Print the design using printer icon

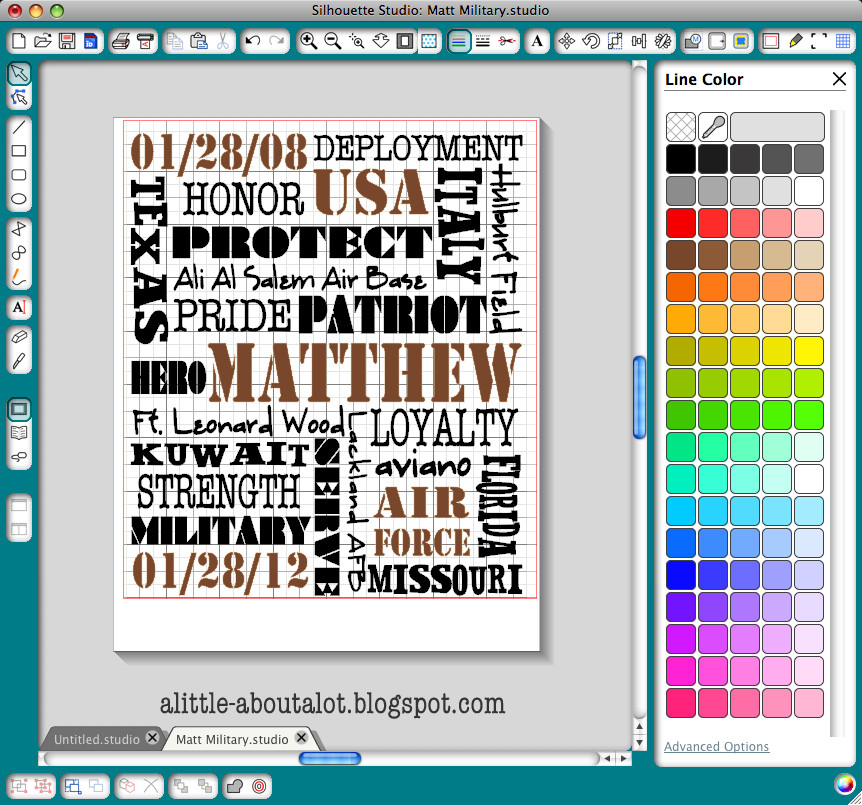coord(120,41)
